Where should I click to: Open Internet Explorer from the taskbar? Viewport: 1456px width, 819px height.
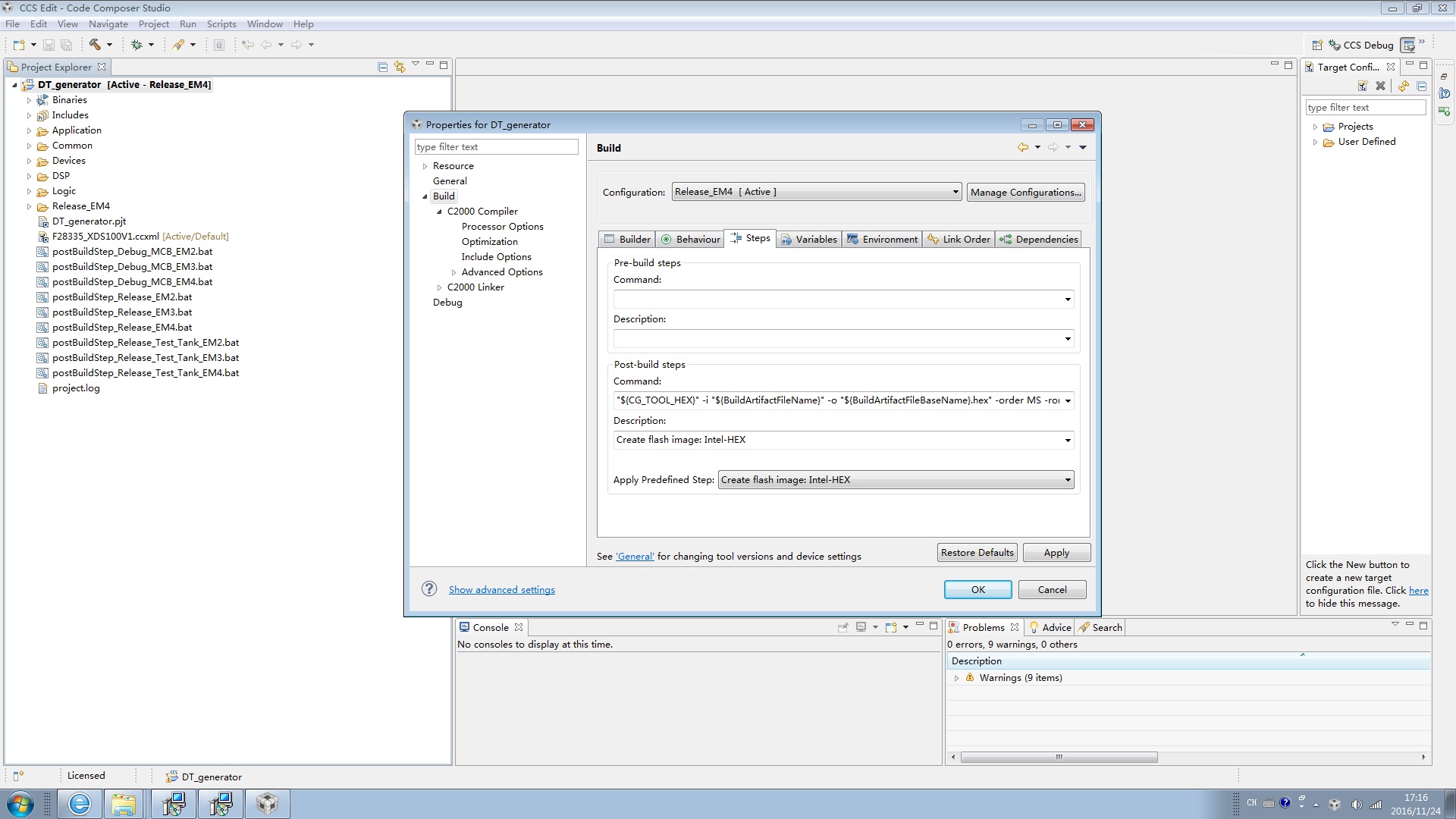tap(79, 804)
